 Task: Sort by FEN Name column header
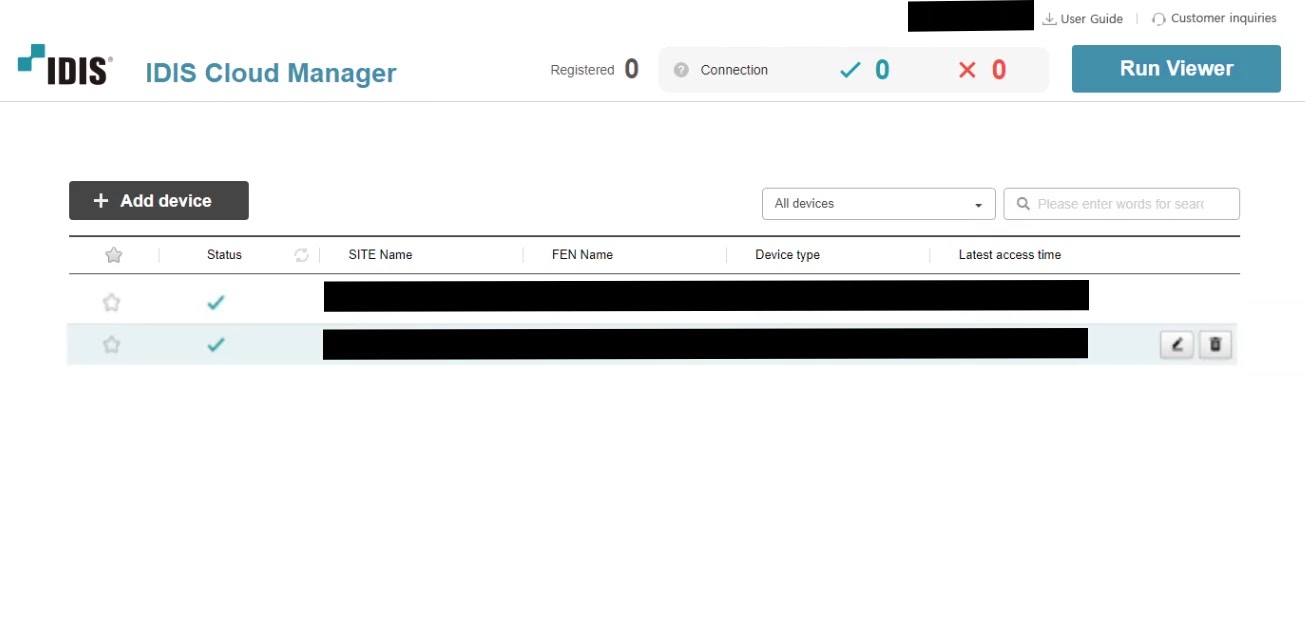tap(582, 255)
